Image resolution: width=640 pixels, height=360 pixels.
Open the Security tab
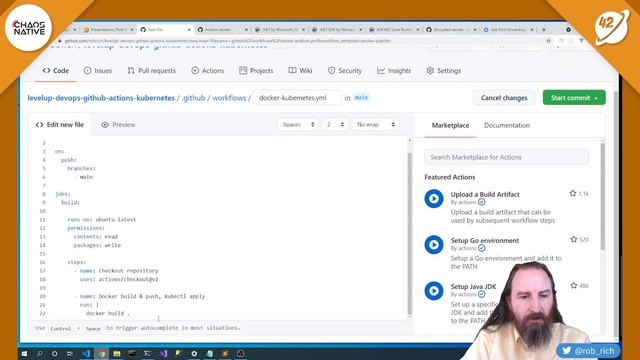pyautogui.click(x=345, y=71)
